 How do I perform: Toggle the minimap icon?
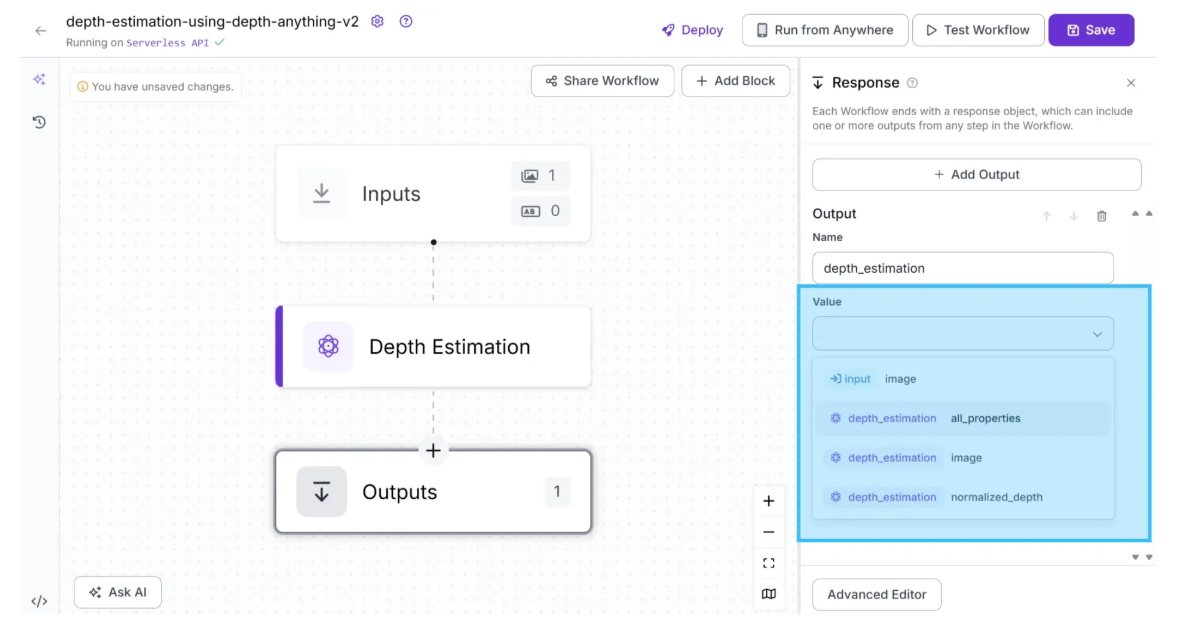tap(768, 594)
